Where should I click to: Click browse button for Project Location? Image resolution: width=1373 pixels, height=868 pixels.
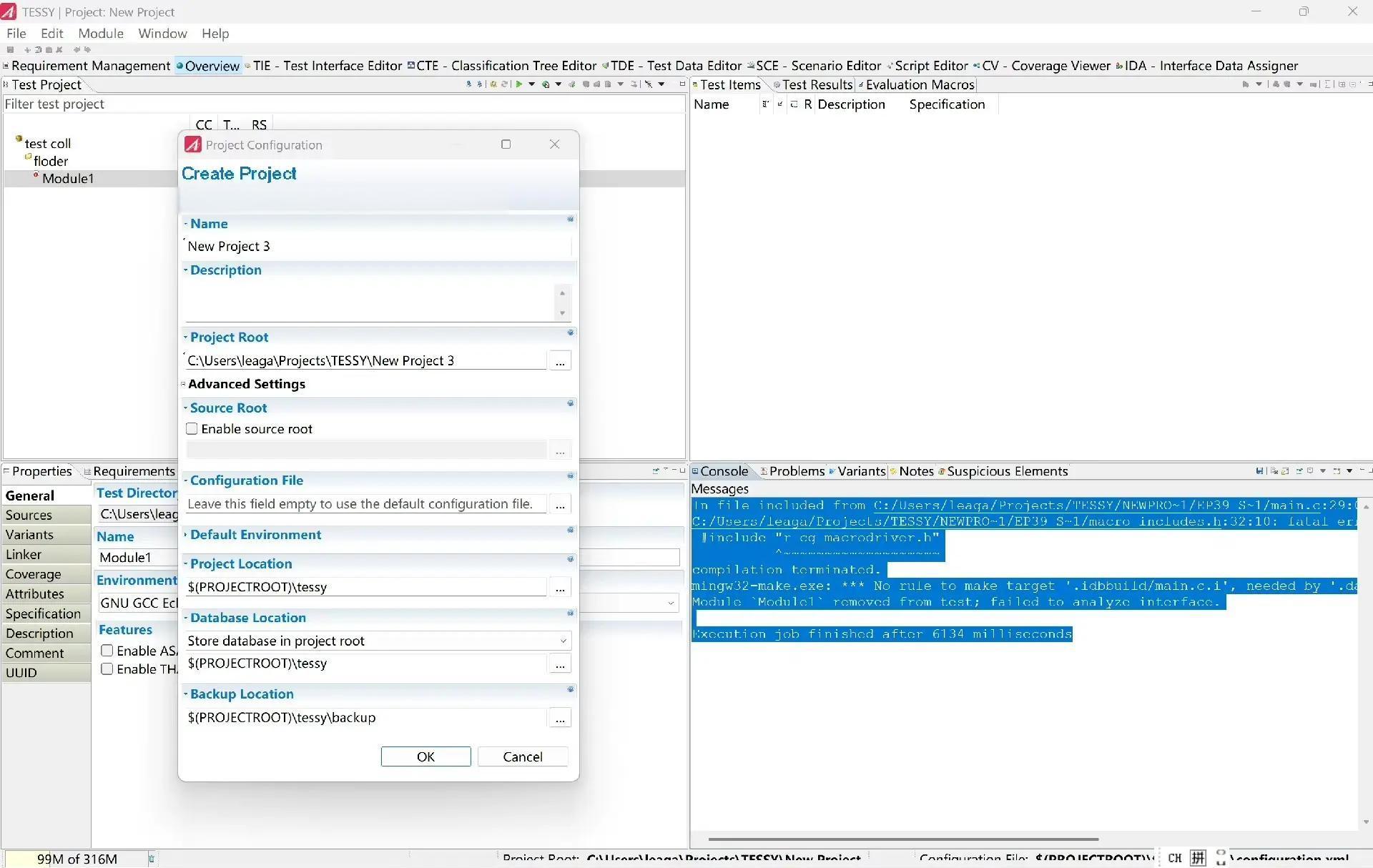[x=560, y=588]
